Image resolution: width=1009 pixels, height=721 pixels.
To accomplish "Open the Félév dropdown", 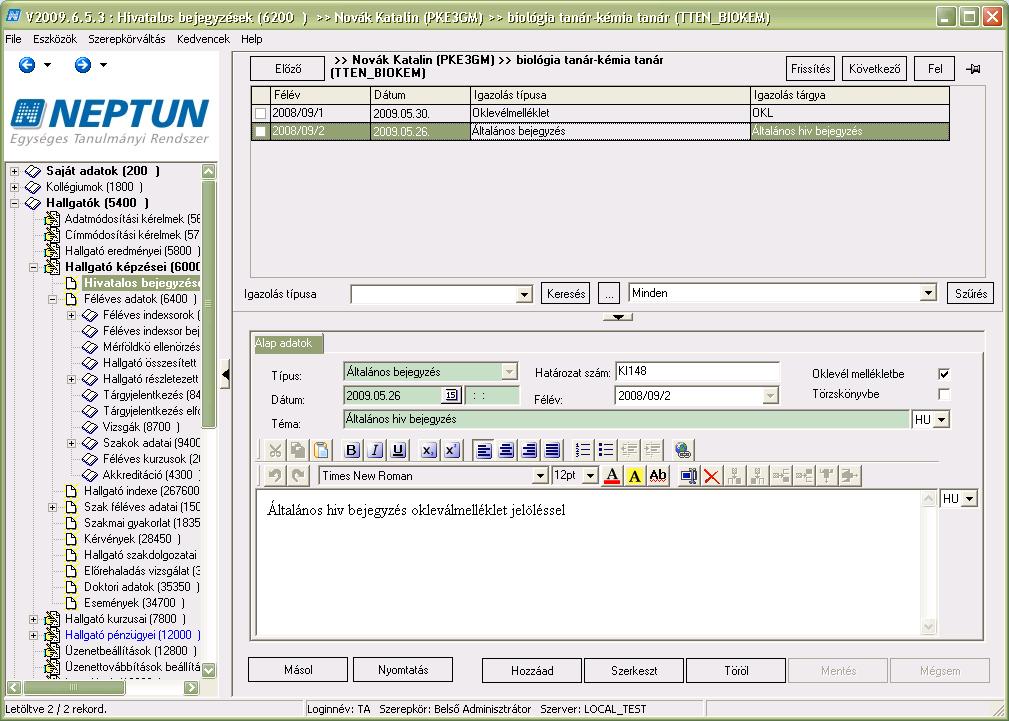I will click(770, 396).
